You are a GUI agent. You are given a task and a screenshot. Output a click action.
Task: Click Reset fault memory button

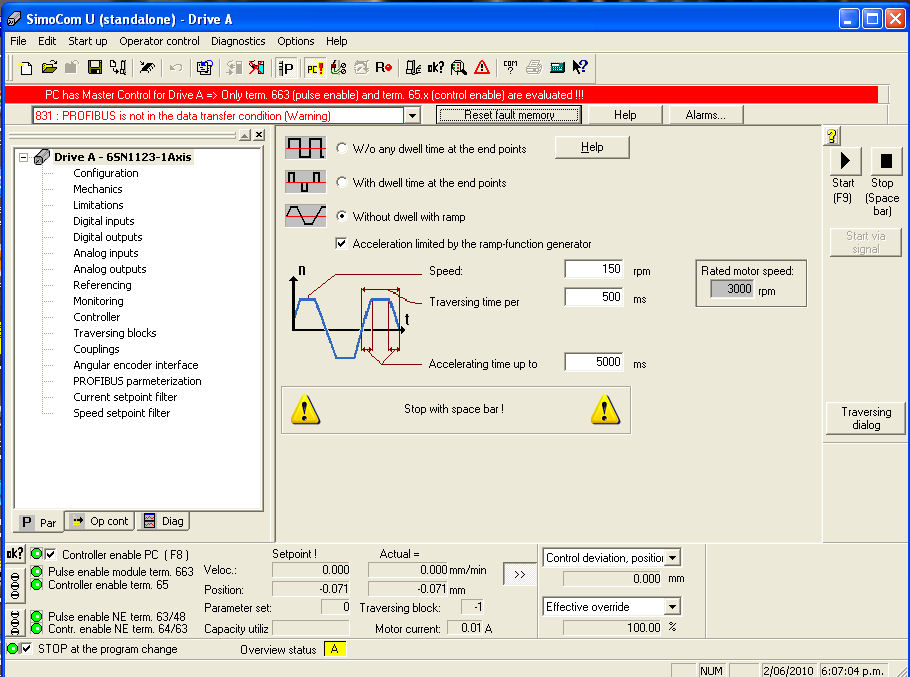[509, 115]
